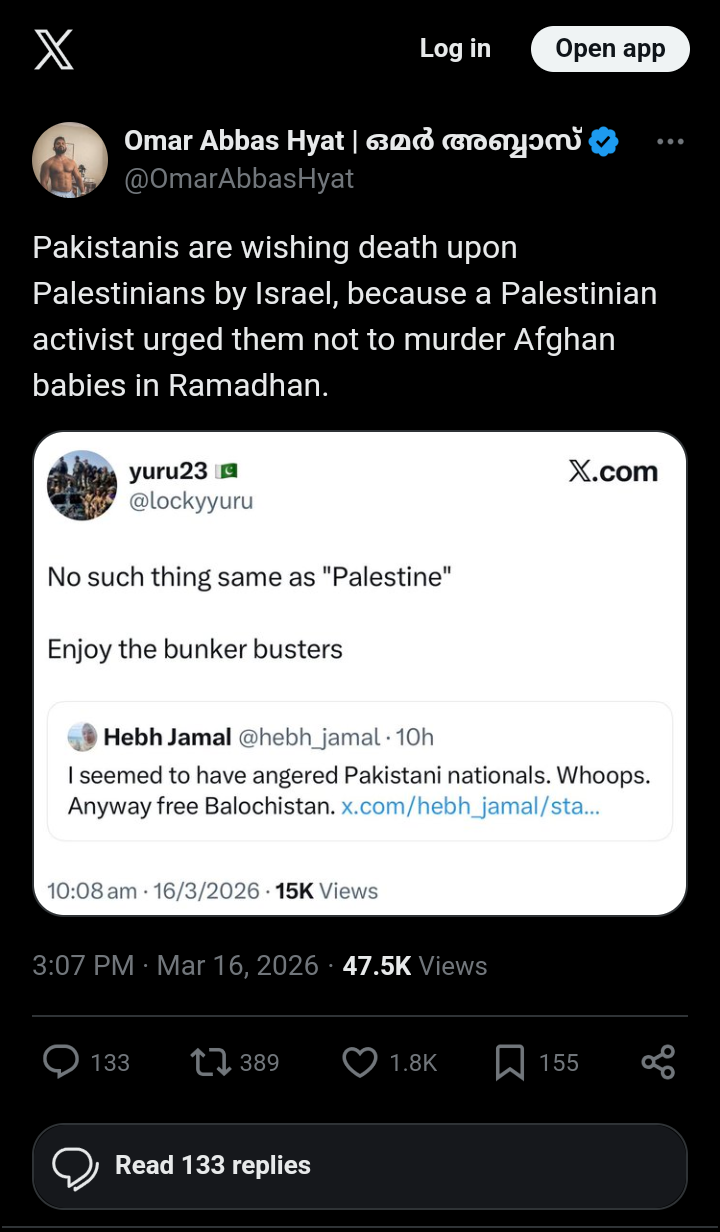Click the X logo at top left
This screenshot has height=1232, width=720.
coord(54,49)
